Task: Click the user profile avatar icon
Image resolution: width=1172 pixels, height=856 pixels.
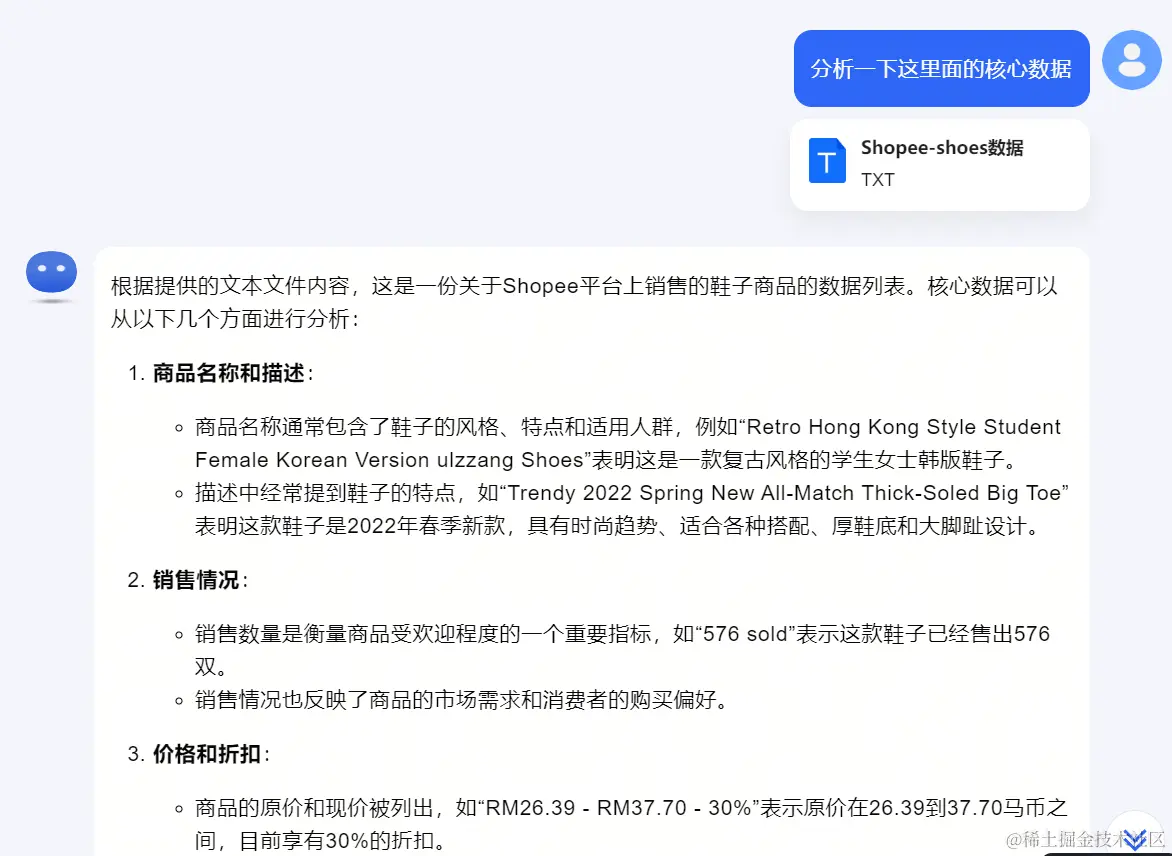Action: [x=1132, y=60]
